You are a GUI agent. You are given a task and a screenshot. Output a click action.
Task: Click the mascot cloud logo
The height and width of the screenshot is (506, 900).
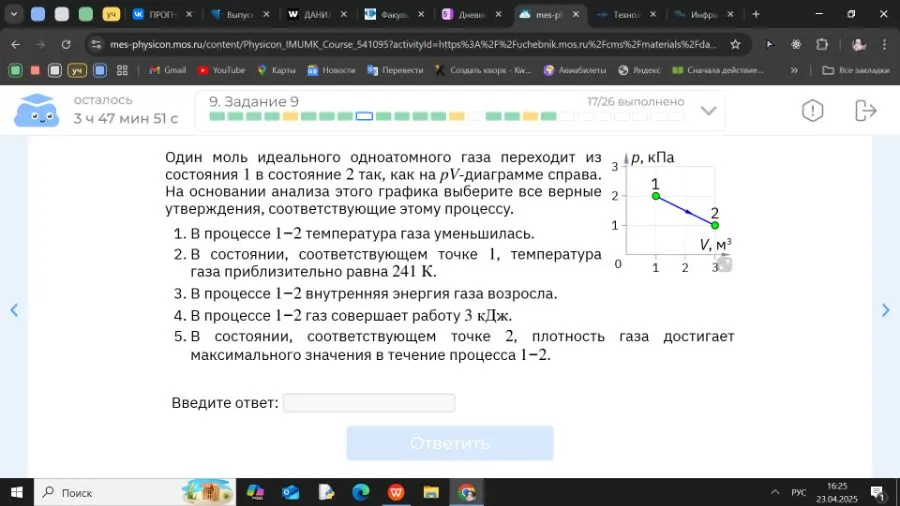pyautogui.click(x=36, y=110)
